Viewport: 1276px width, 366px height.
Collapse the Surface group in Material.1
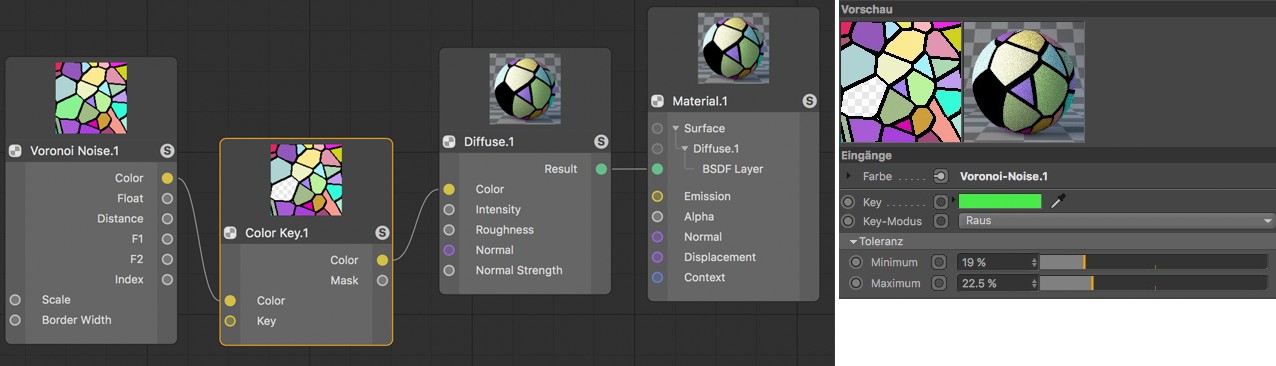tap(675, 128)
